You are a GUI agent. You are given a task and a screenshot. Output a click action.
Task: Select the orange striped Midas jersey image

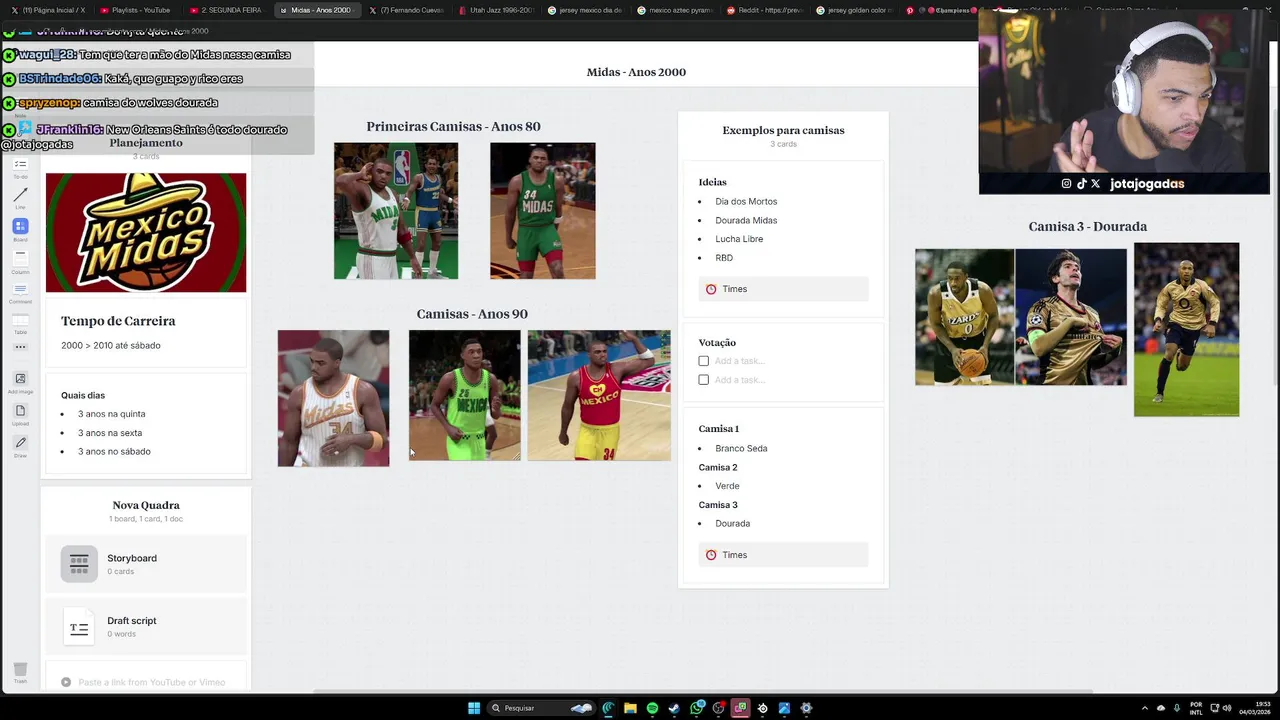333,398
